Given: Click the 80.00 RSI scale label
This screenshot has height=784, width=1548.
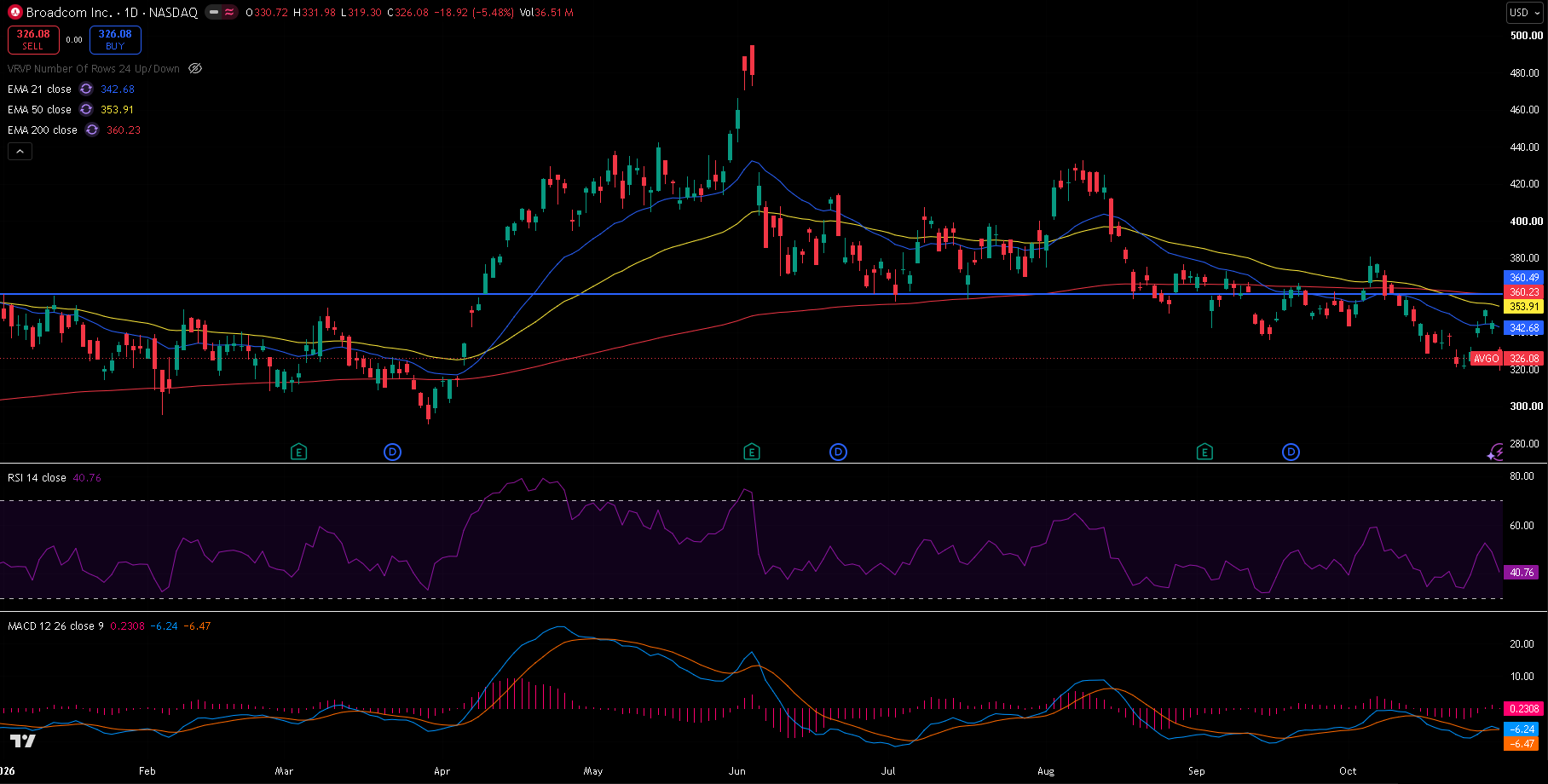Looking at the screenshot, I should (x=1522, y=476).
